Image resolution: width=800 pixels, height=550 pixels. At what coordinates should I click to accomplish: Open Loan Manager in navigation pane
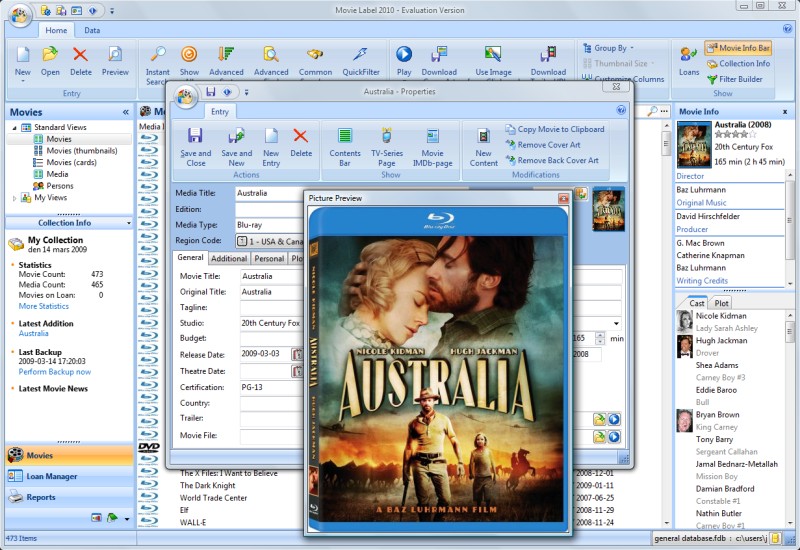[69, 477]
